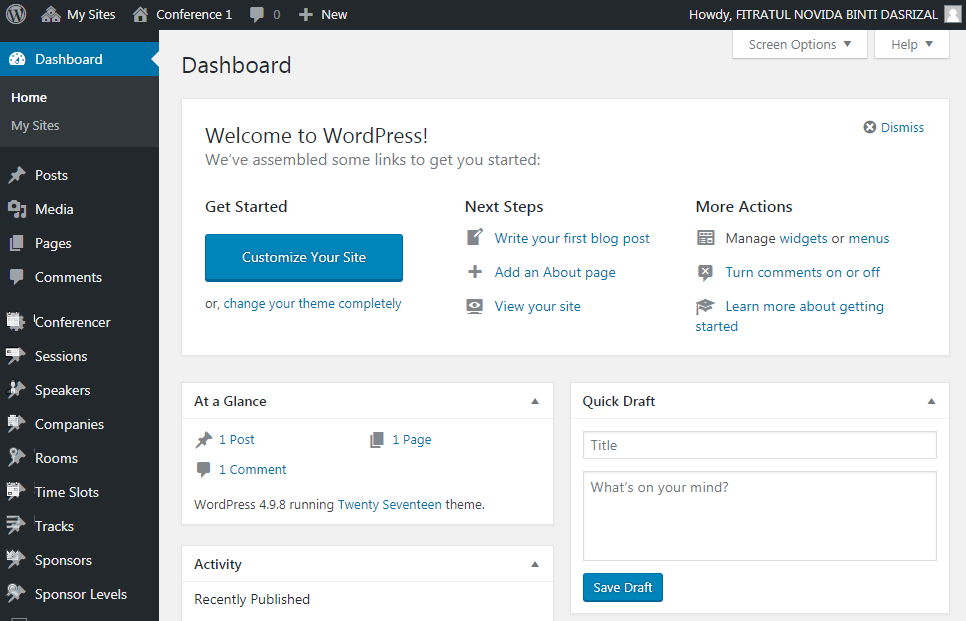Image resolution: width=966 pixels, height=621 pixels.
Task: Click the 1 Post link
Action: click(x=237, y=440)
